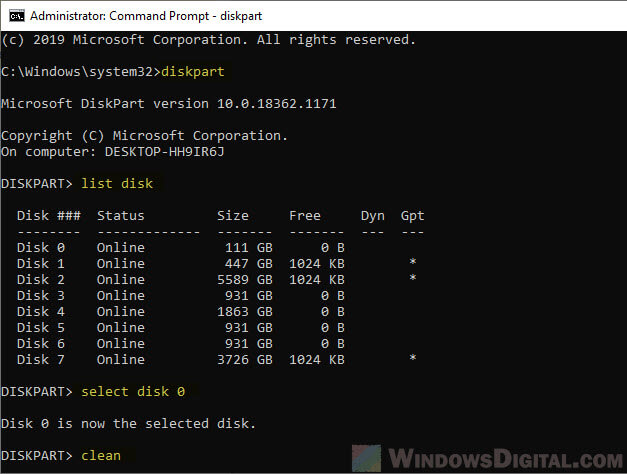627x474 pixels.
Task: Click the 'Gpt' column header
Action: pyautogui.click(x=413, y=216)
